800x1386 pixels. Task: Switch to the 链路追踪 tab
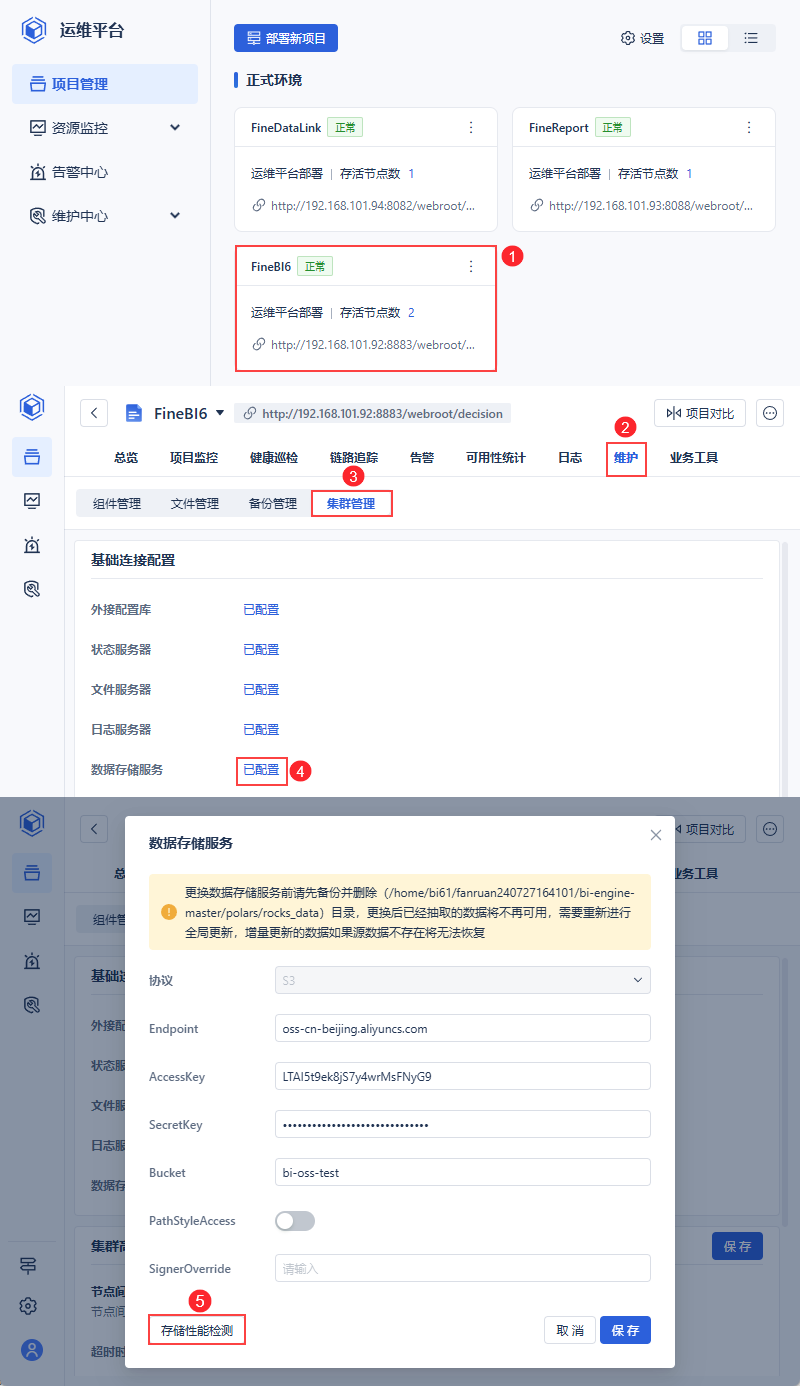pos(354,458)
